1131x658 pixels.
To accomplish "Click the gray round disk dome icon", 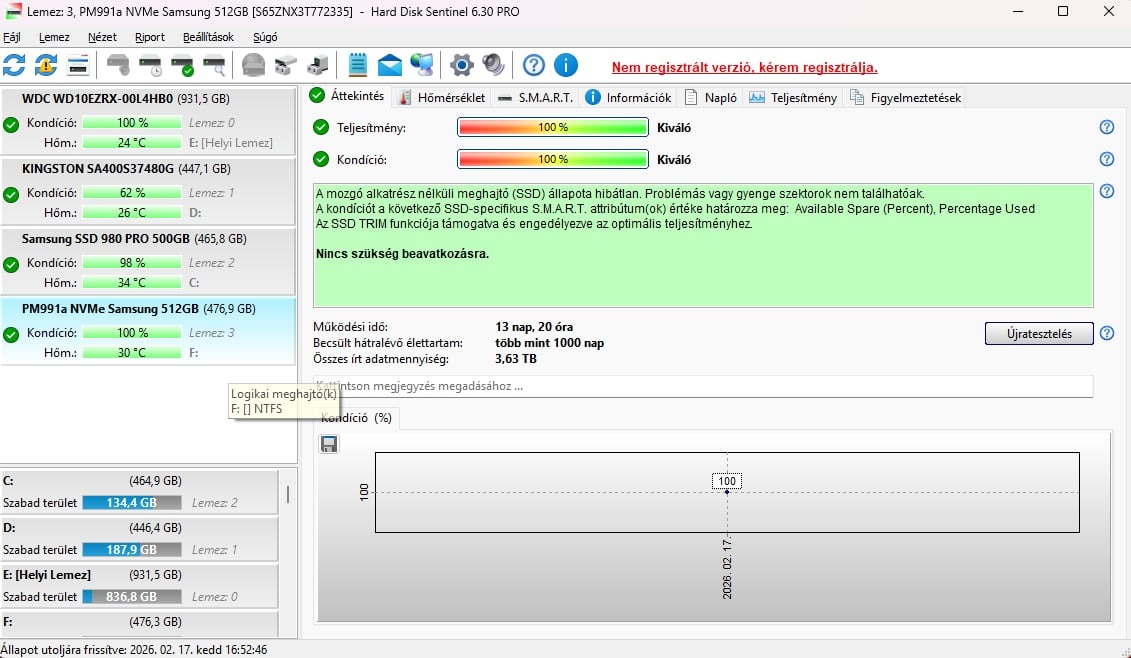I will tap(253, 66).
